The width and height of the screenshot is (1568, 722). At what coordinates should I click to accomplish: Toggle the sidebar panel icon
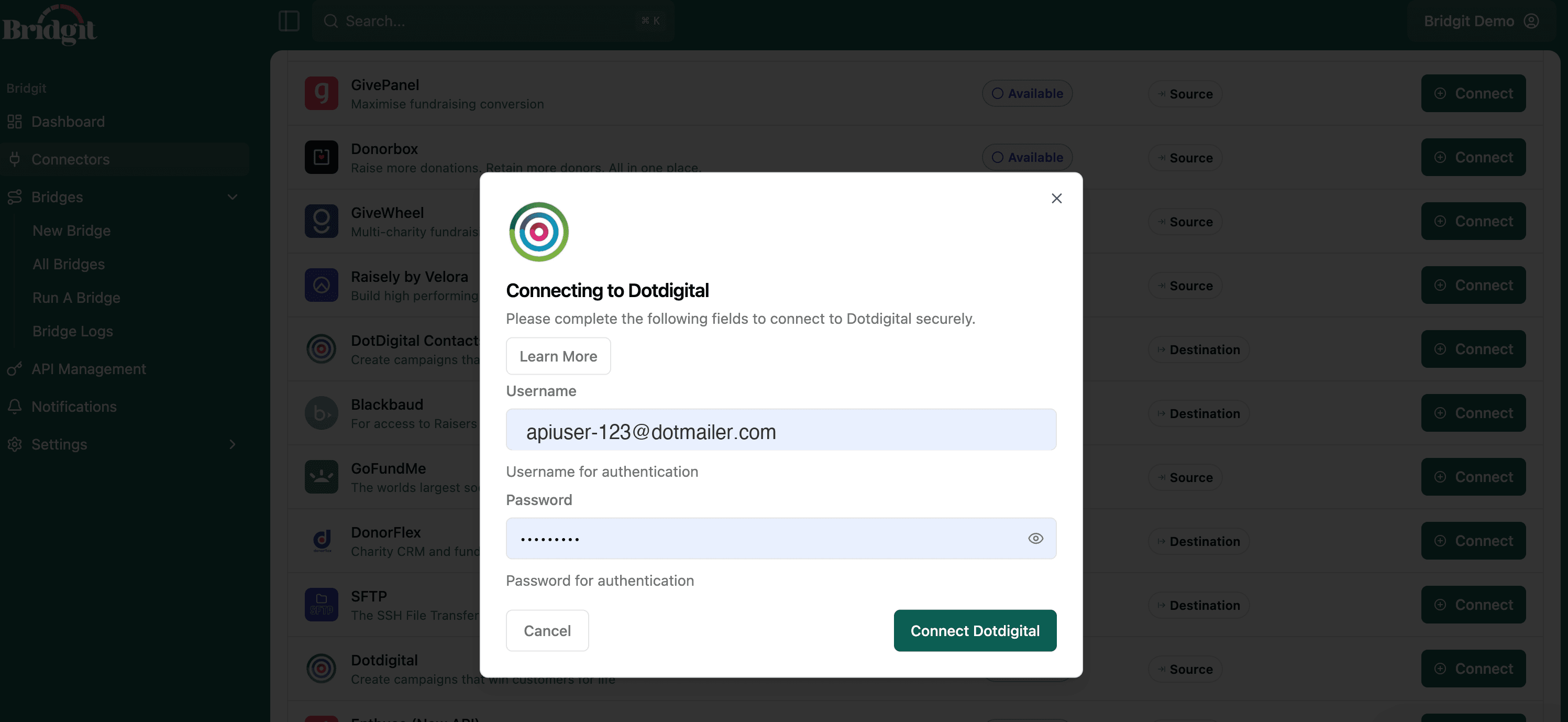click(x=289, y=21)
